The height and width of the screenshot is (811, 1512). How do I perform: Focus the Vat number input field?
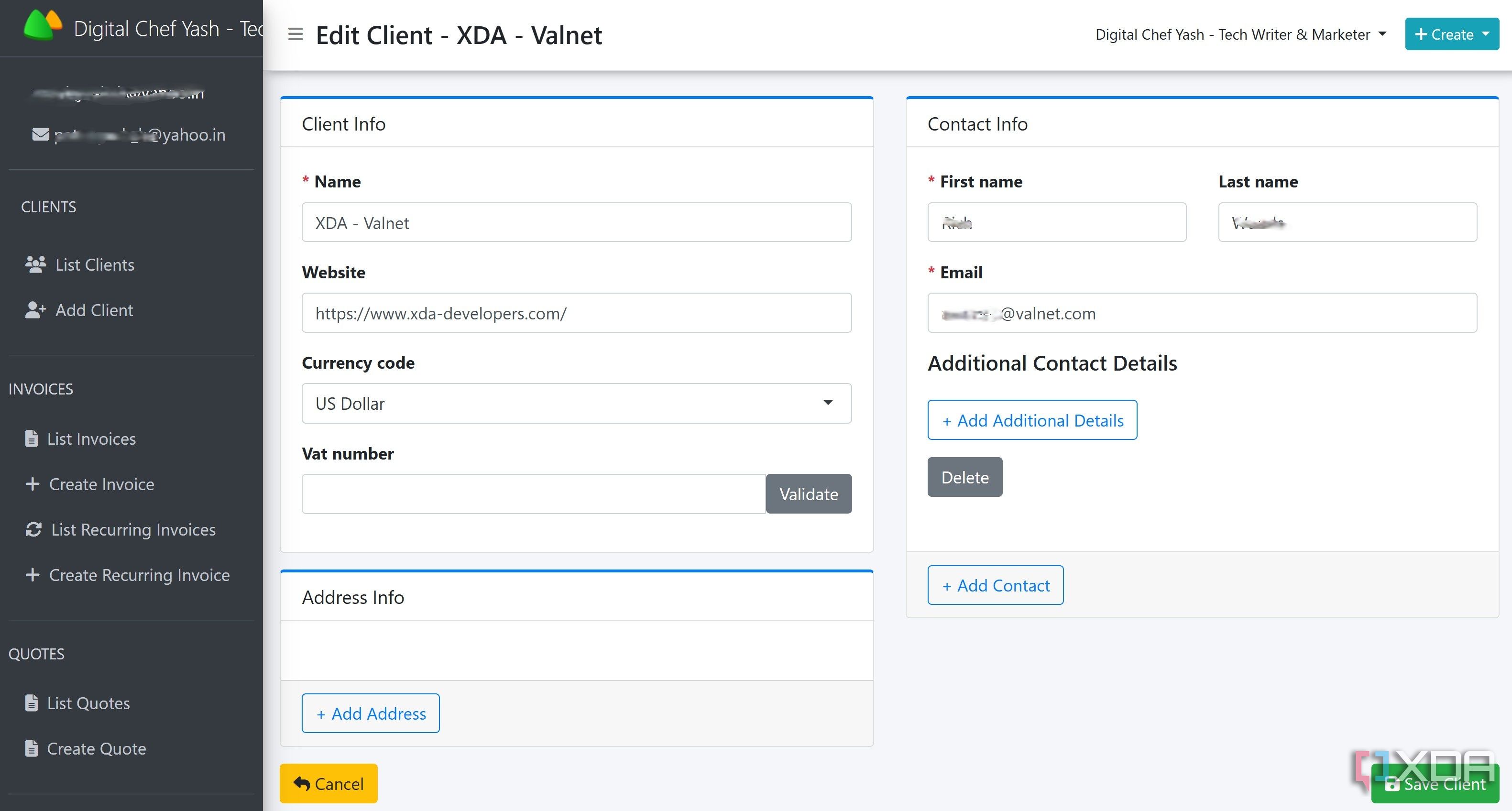point(534,493)
